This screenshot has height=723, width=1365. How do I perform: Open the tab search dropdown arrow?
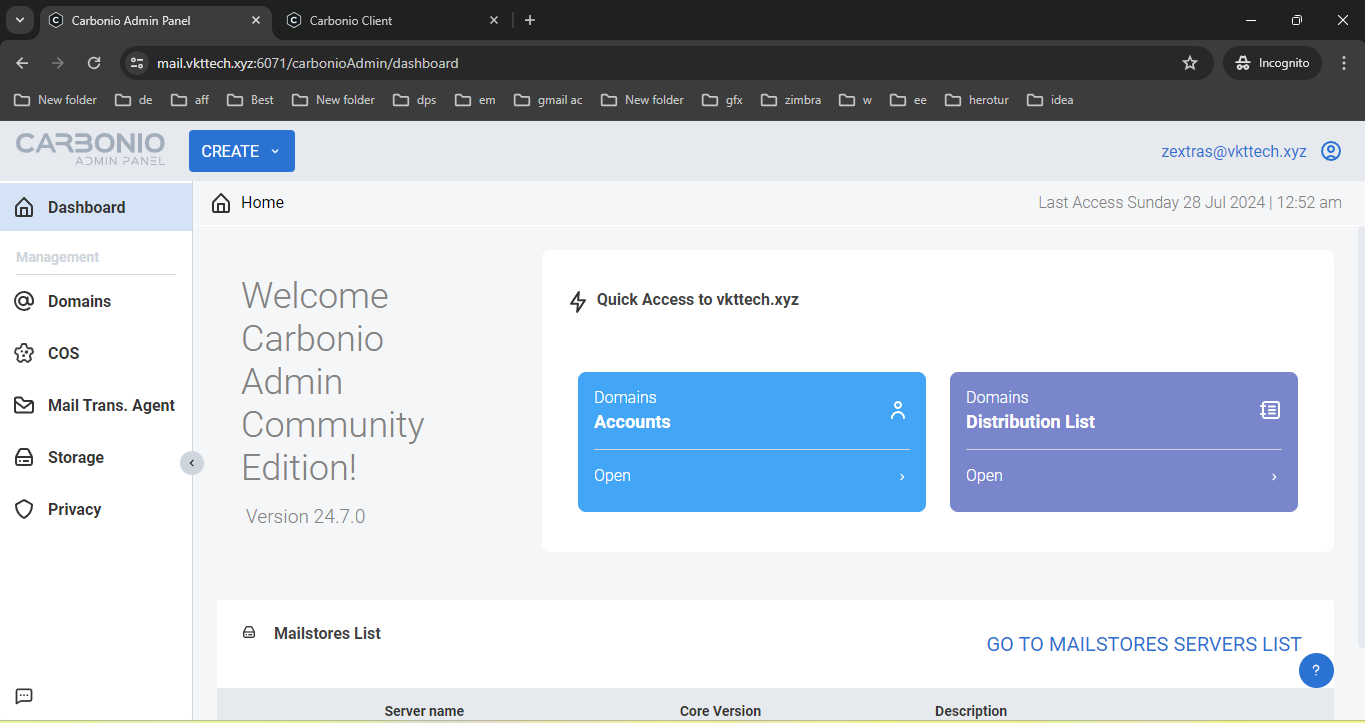click(x=19, y=20)
